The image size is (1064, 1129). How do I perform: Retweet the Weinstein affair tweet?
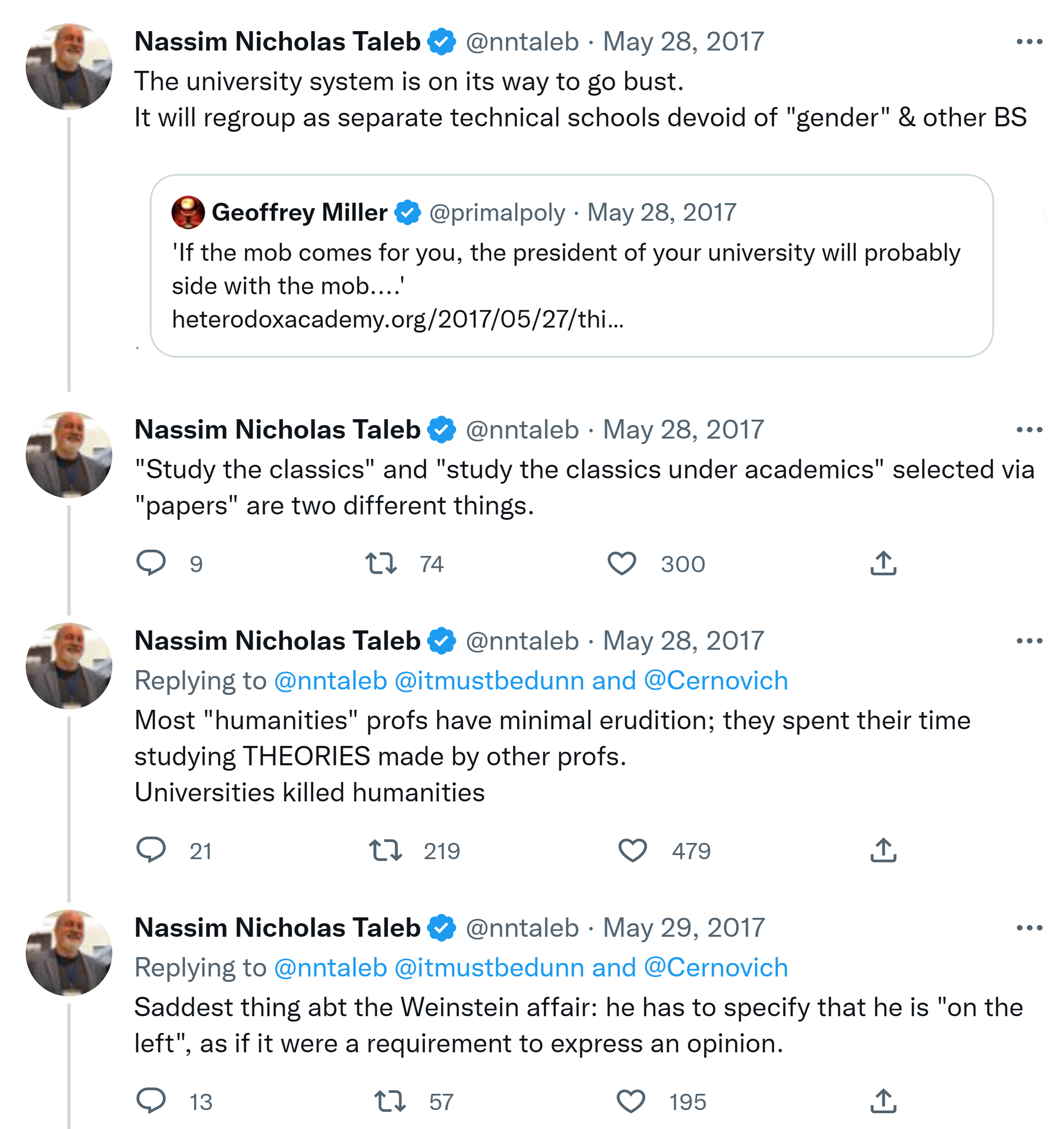[390, 1102]
